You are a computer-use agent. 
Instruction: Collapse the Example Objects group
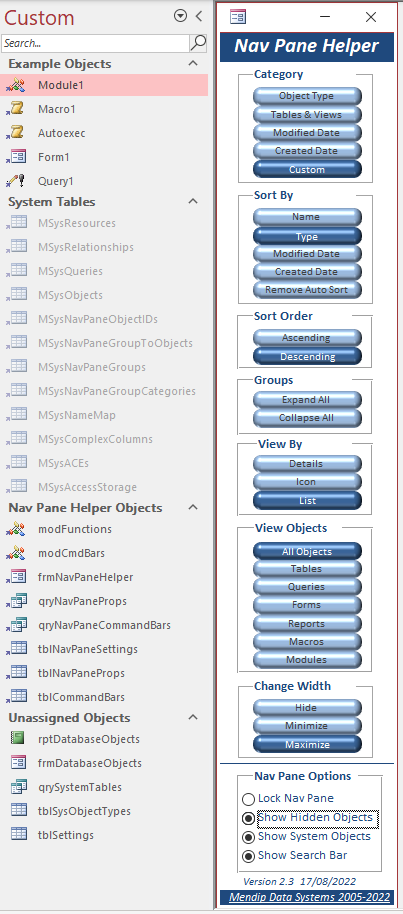click(x=193, y=63)
